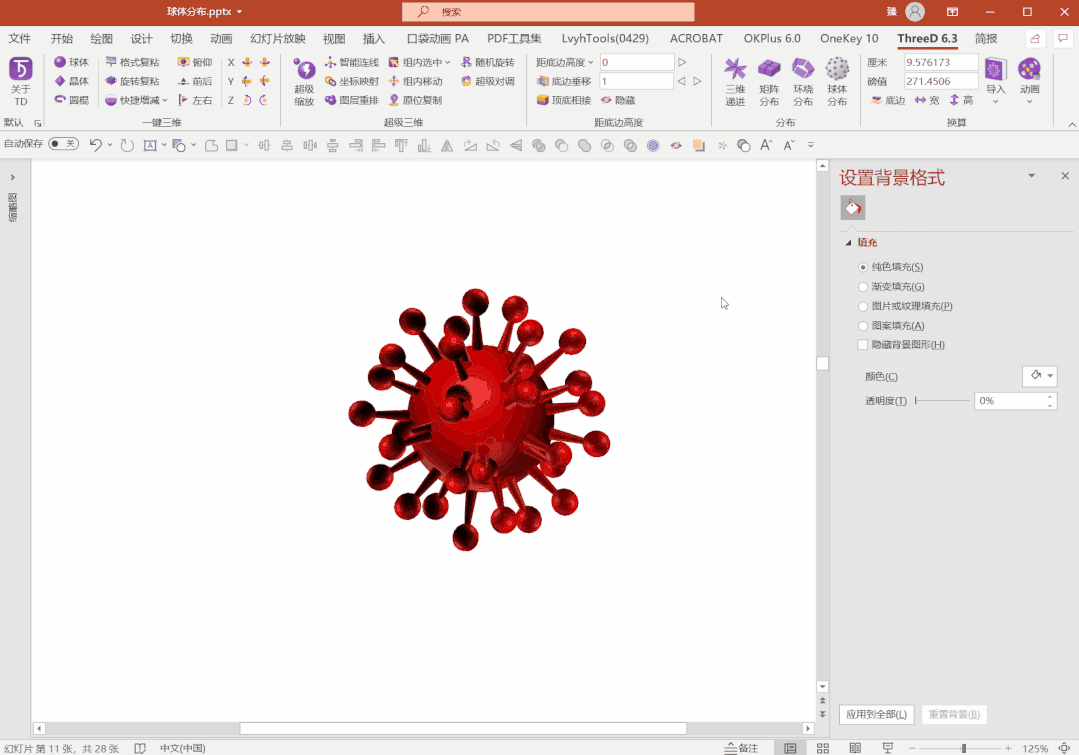Image resolution: width=1079 pixels, height=755 pixels.
Task: Click the 底边 convert button
Action: coord(888,100)
